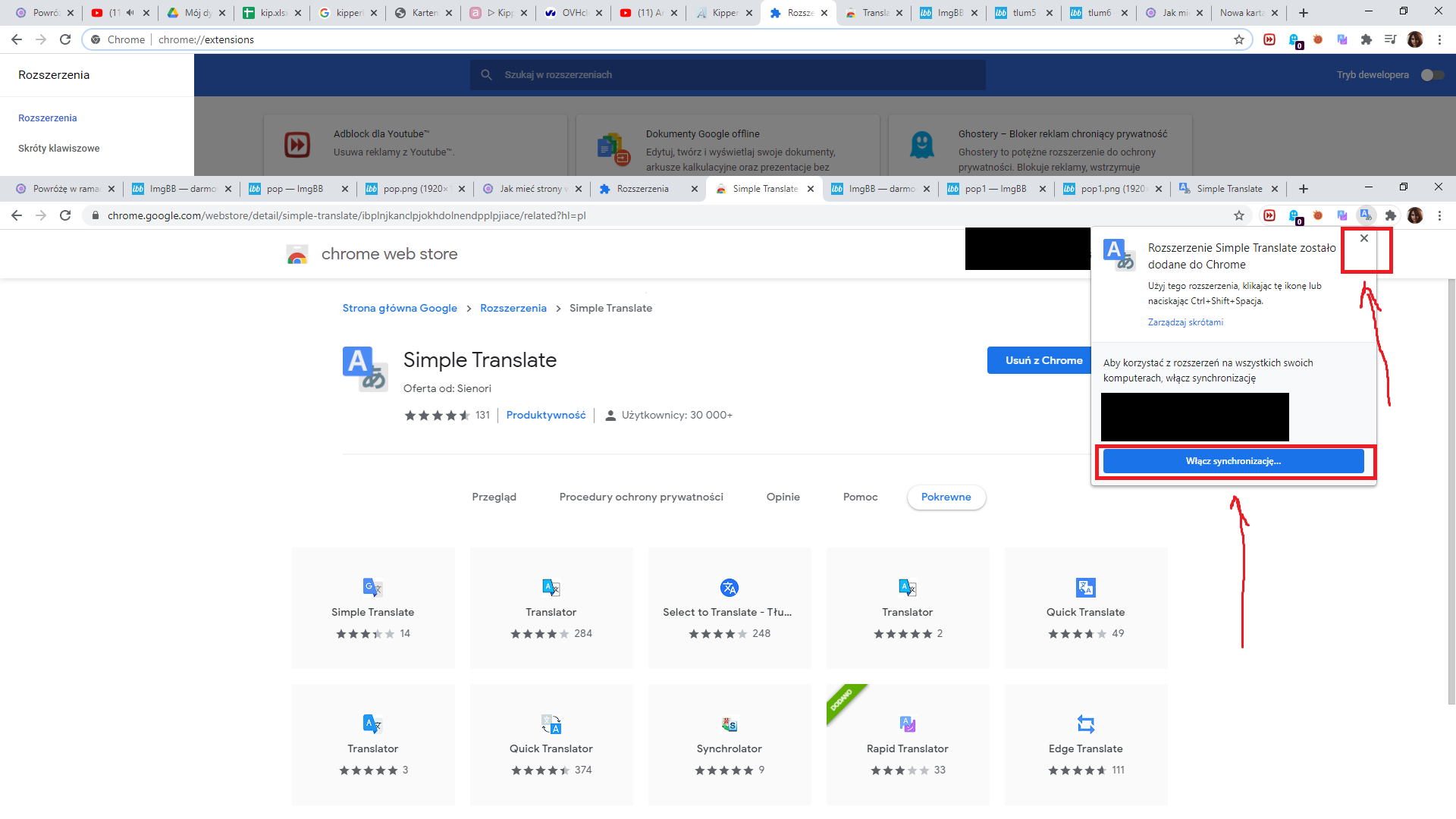Bookmark the Simple Translate store page with the star

coord(1239,215)
